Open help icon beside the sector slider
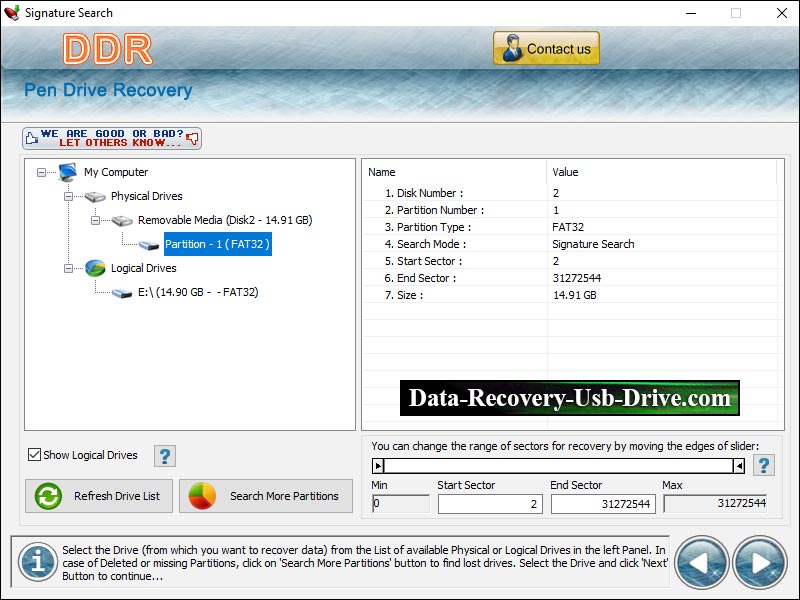Image resolution: width=800 pixels, height=600 pixels. coord(764,465)
